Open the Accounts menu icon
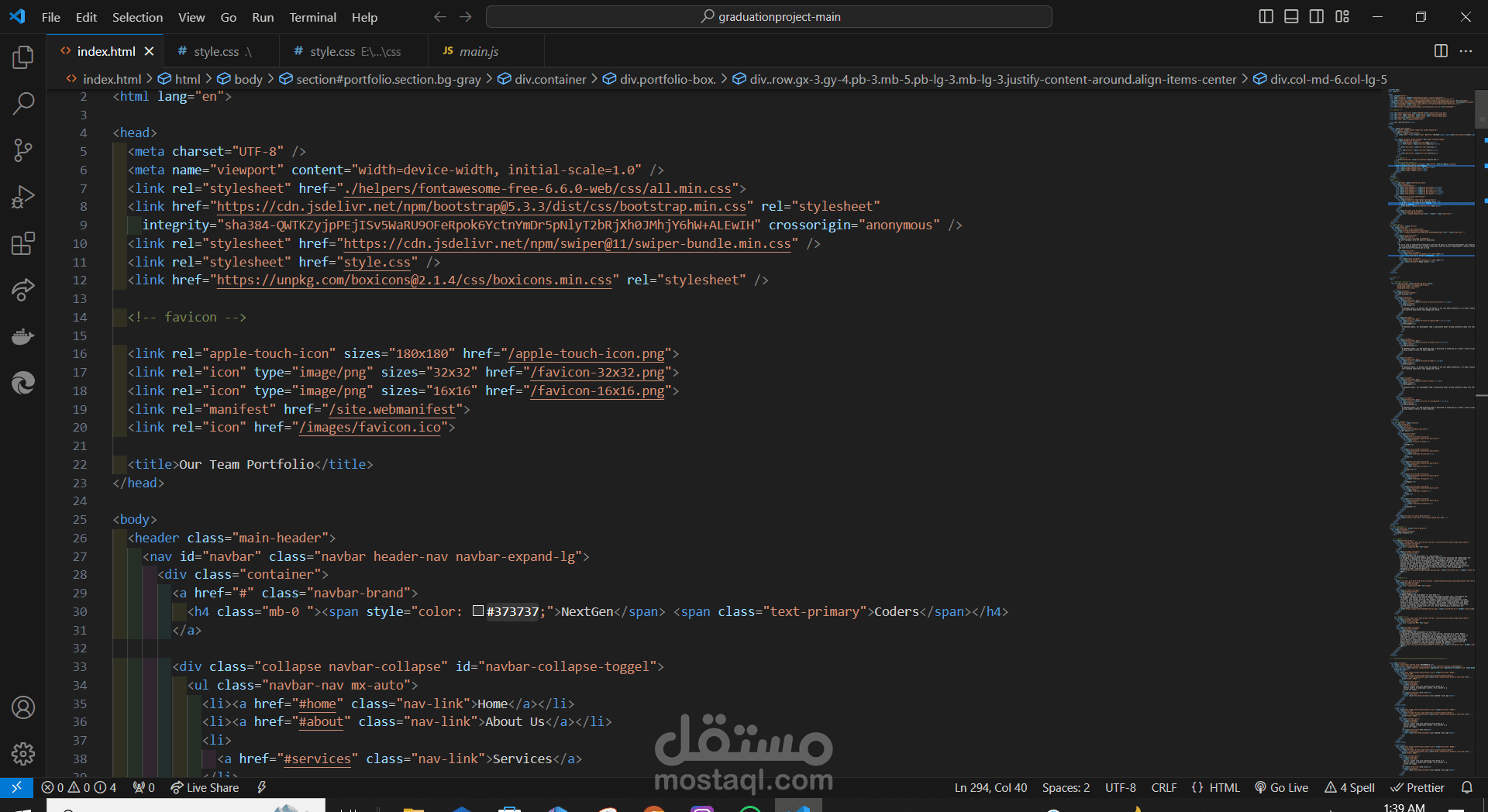The width and height of the screenshot is (1488, 812). [23, 707]
